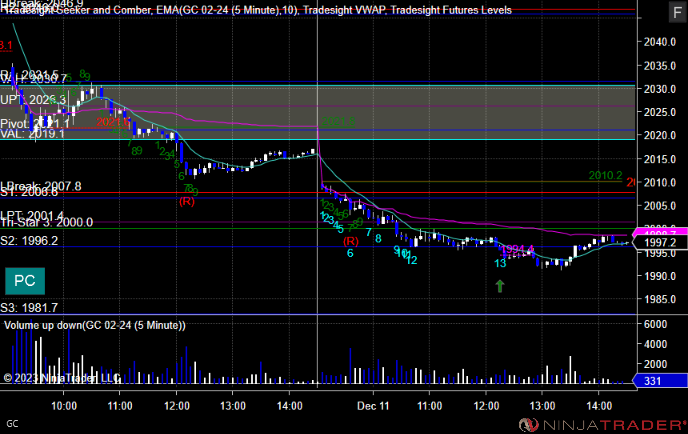Click the magenta 1994.4 price label
Image resolution: width=688 pixels, height=434 pixels.
point(517,250)
